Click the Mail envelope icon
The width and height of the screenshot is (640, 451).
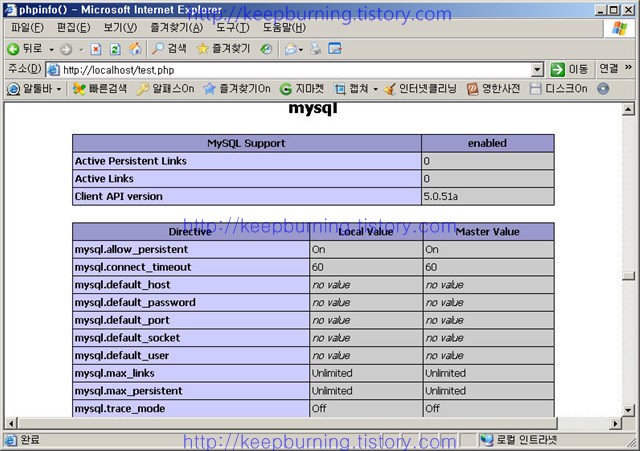coord(291,49)
